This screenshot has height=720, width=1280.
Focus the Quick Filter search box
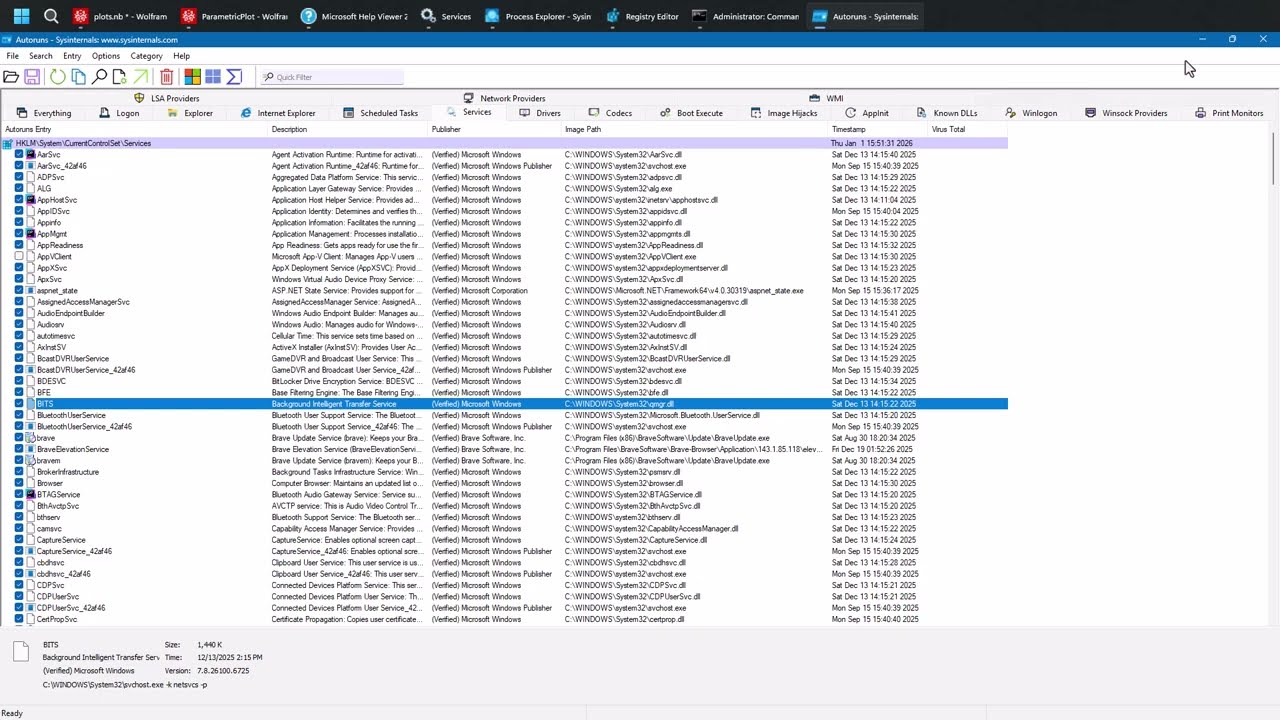pos(332,77)
